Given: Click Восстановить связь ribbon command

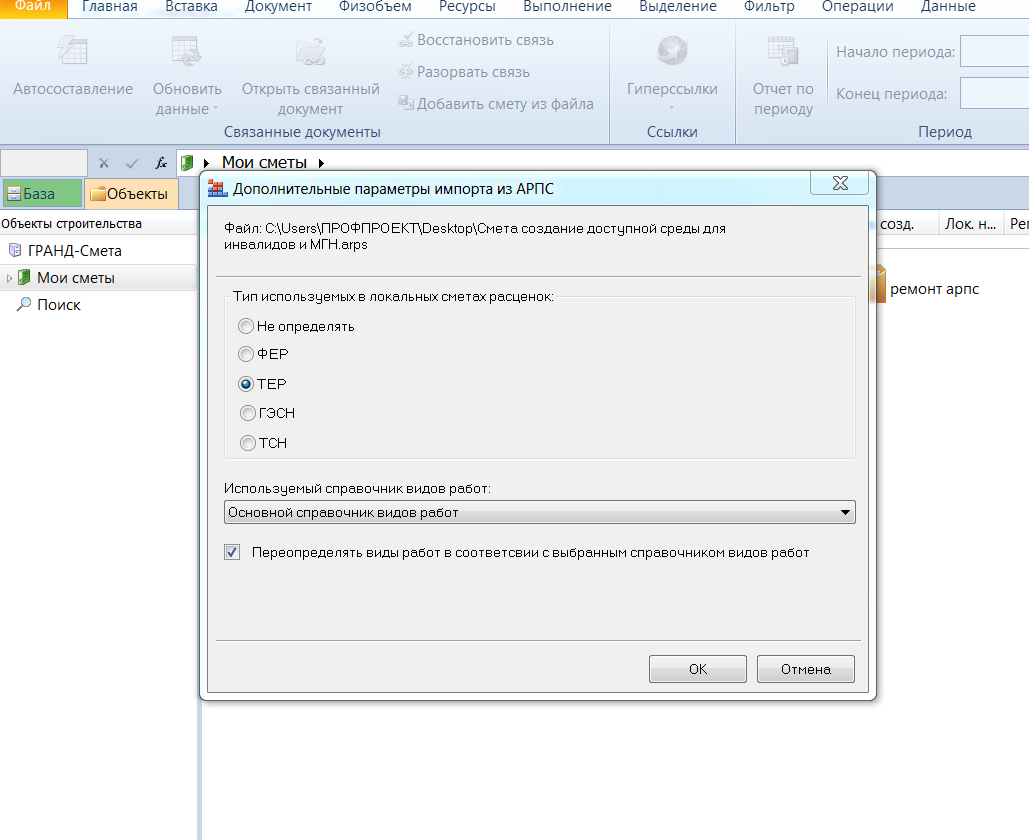Looking at the screenshot, I should 476,40.
